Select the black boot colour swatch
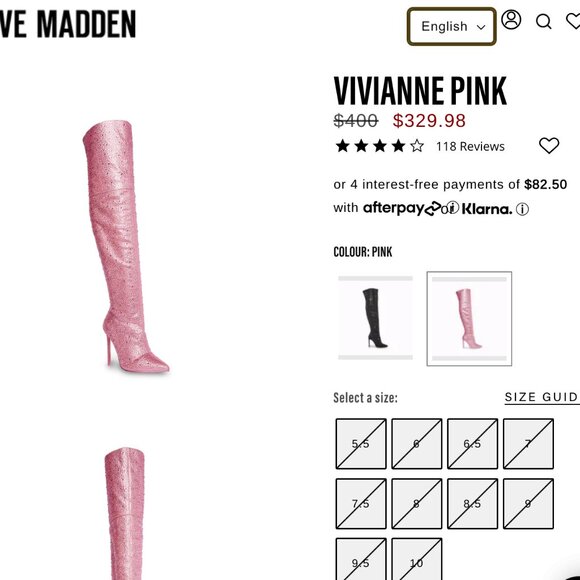This screenshot has width=580, height=580. 375,318
